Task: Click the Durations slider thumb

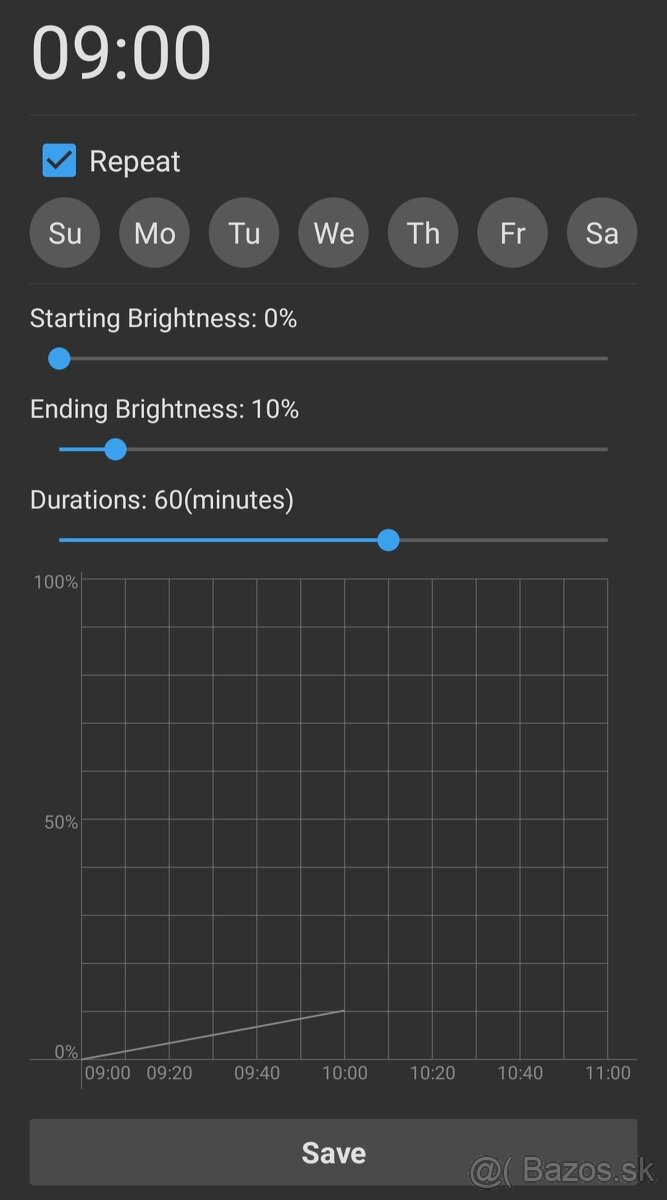Action: coord(388,540)
